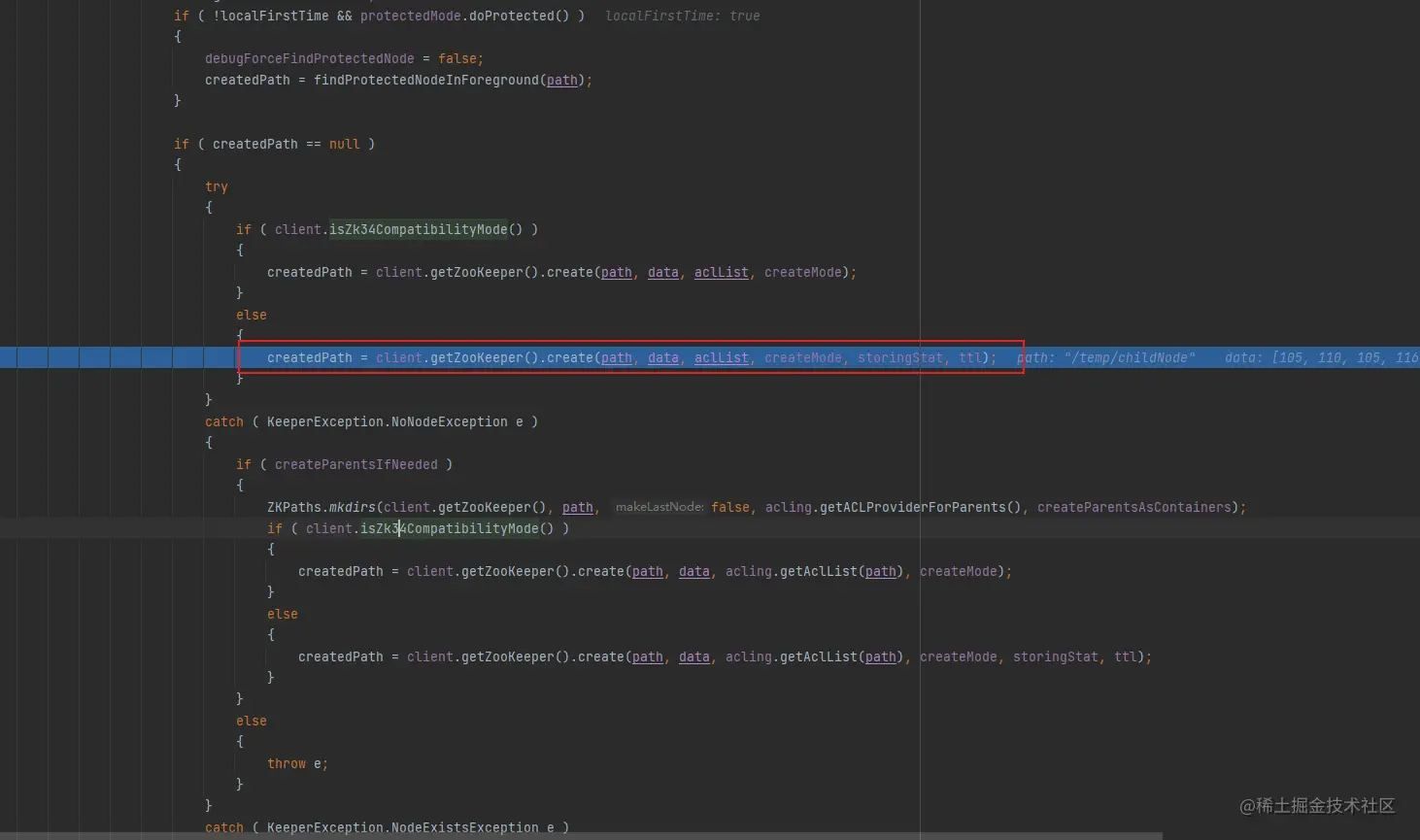Click KeeperException.NoNodeException in the catch clause
This screenshot has width=1420, height=840.
pyautogui.click(x=387, y=421)
